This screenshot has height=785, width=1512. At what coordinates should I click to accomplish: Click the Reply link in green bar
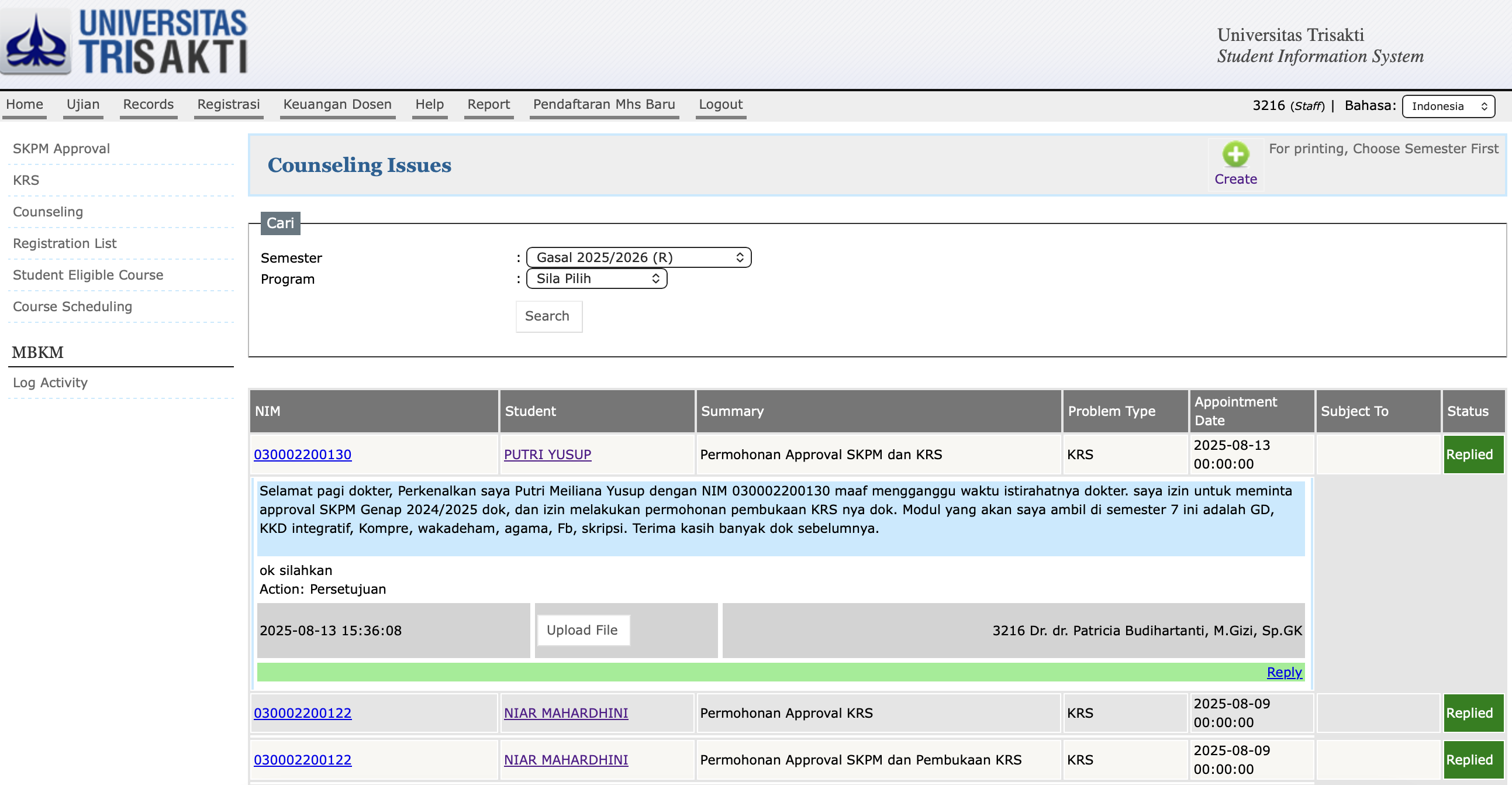[1283, 672]
